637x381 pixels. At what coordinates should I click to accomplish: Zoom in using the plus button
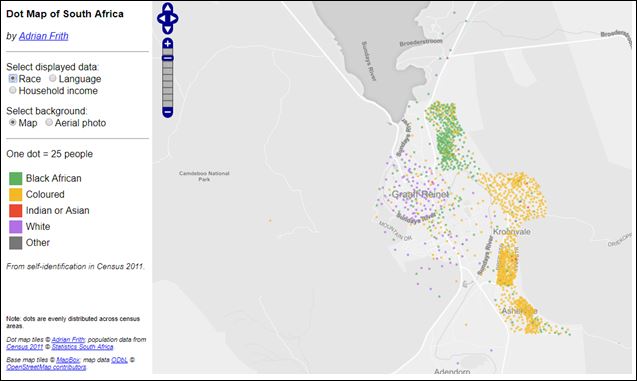tap(168, 43)
